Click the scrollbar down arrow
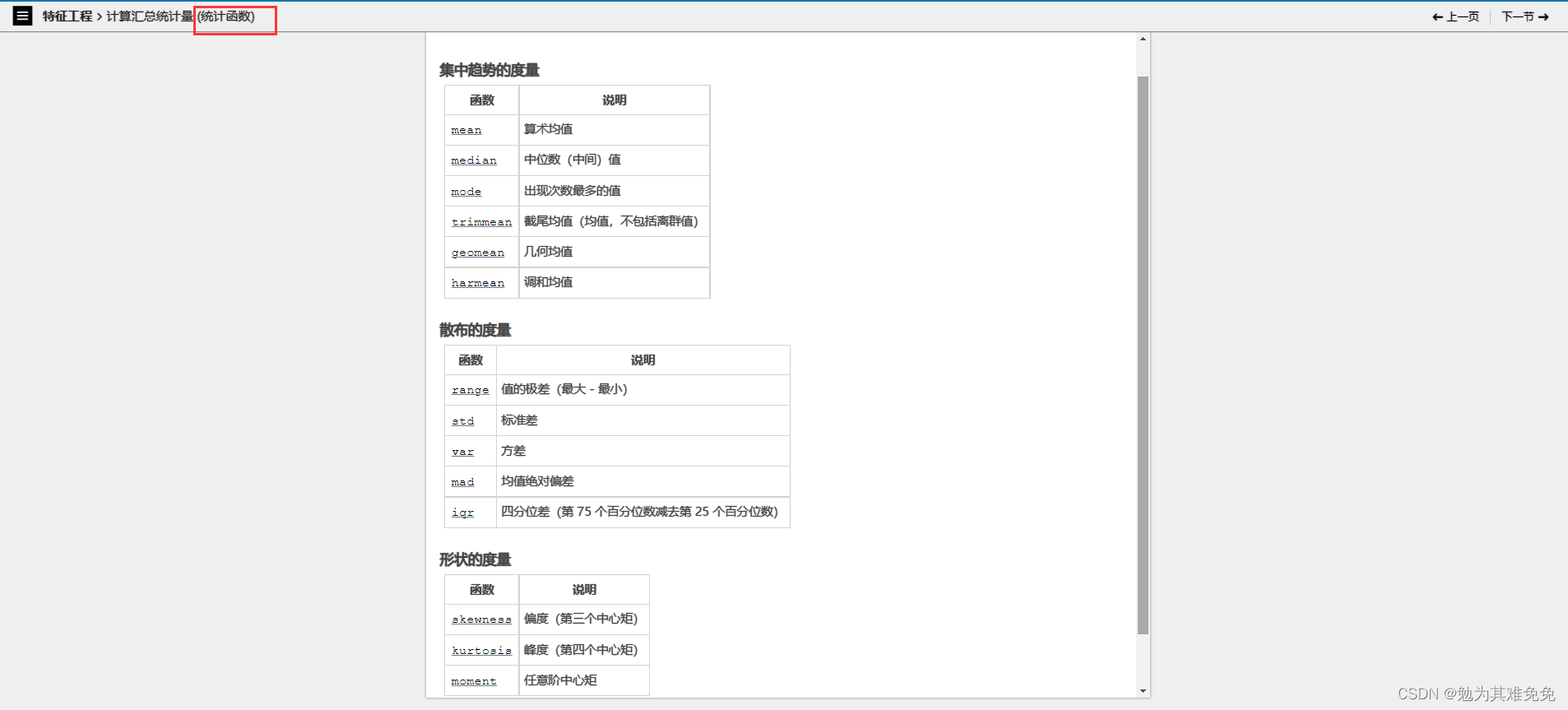 click(x=1143, y=691)
